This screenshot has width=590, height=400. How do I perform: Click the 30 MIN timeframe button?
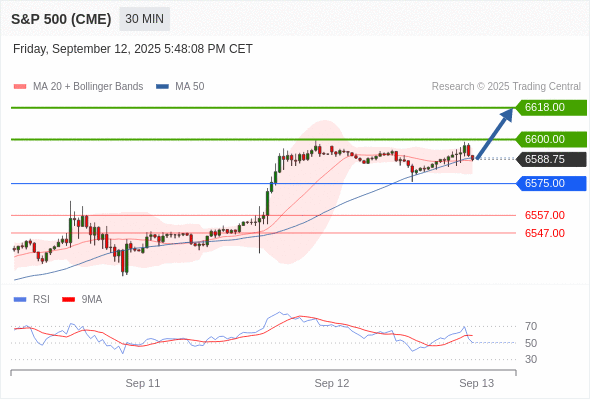[x=144, y=19]
